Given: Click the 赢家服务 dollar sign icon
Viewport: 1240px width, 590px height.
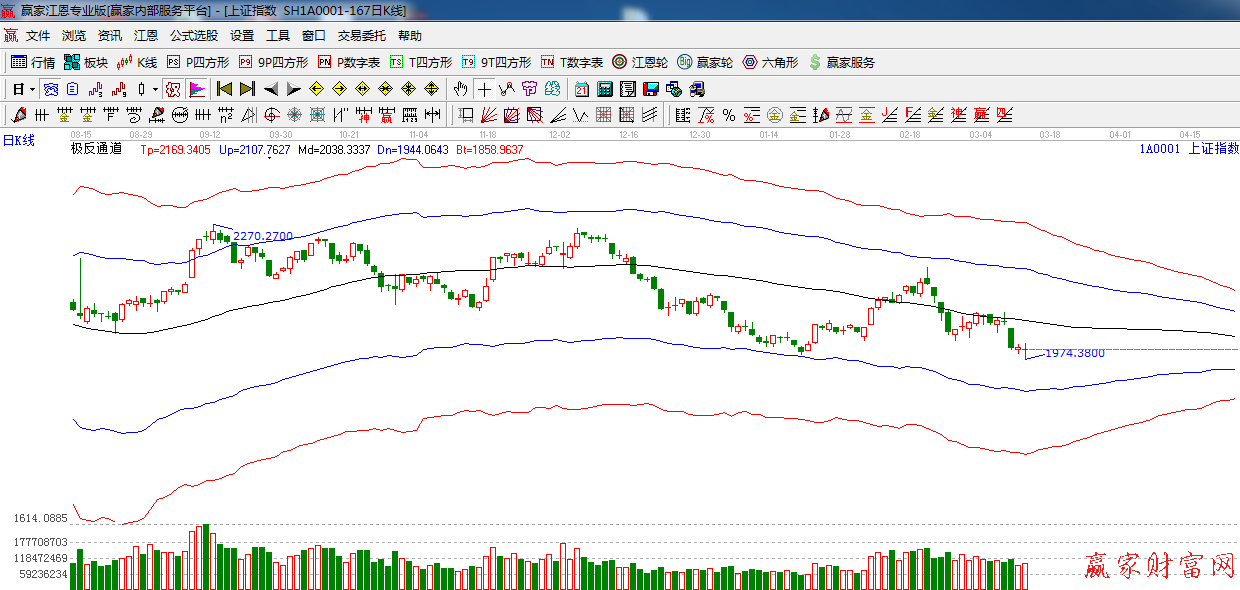Looking at the screenshot, I should (x=815, y=62).
